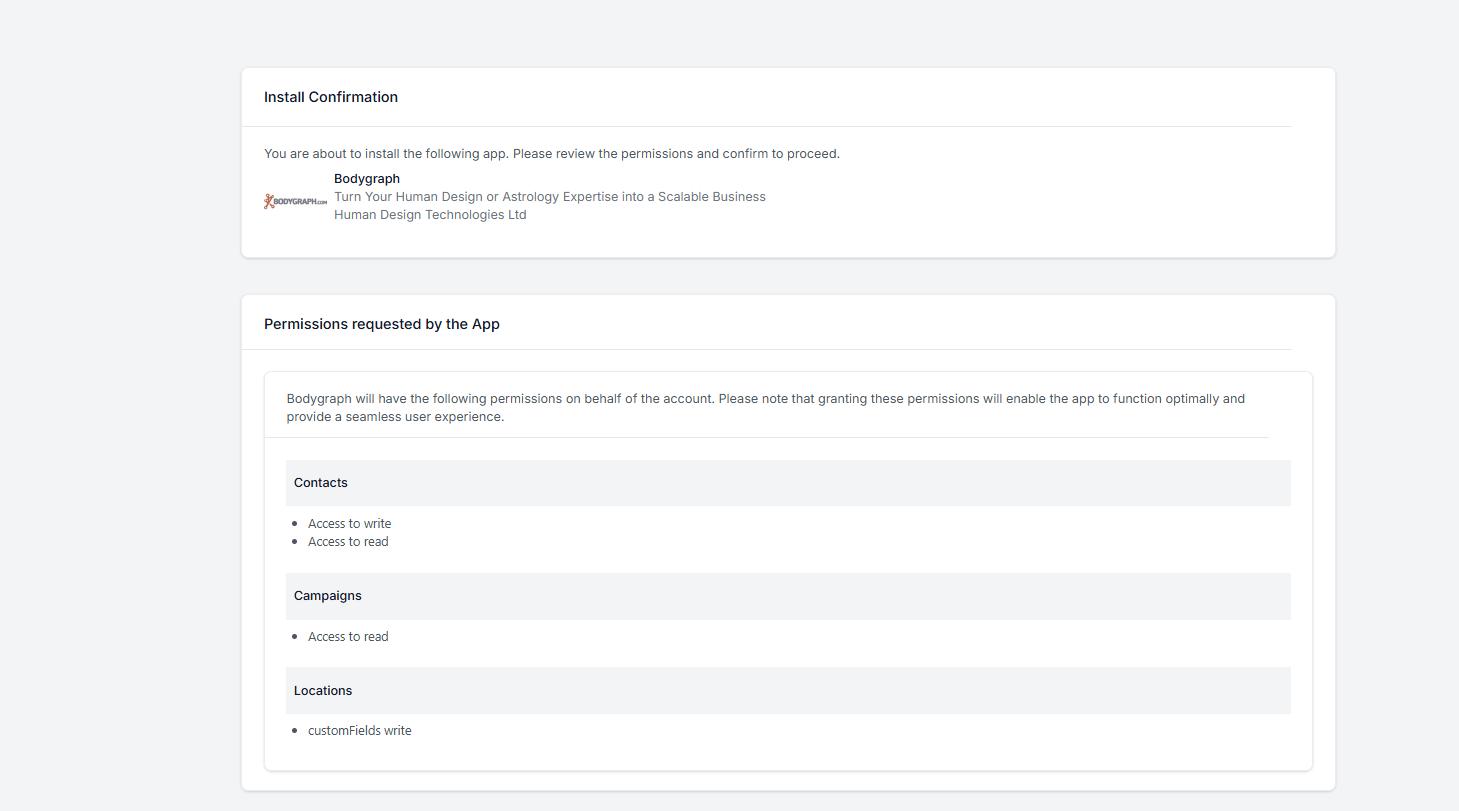This screenshot has height=811, width=1459.
Task: Click Human Design Technologies Ltd text
Action: (x=430, y=215)
